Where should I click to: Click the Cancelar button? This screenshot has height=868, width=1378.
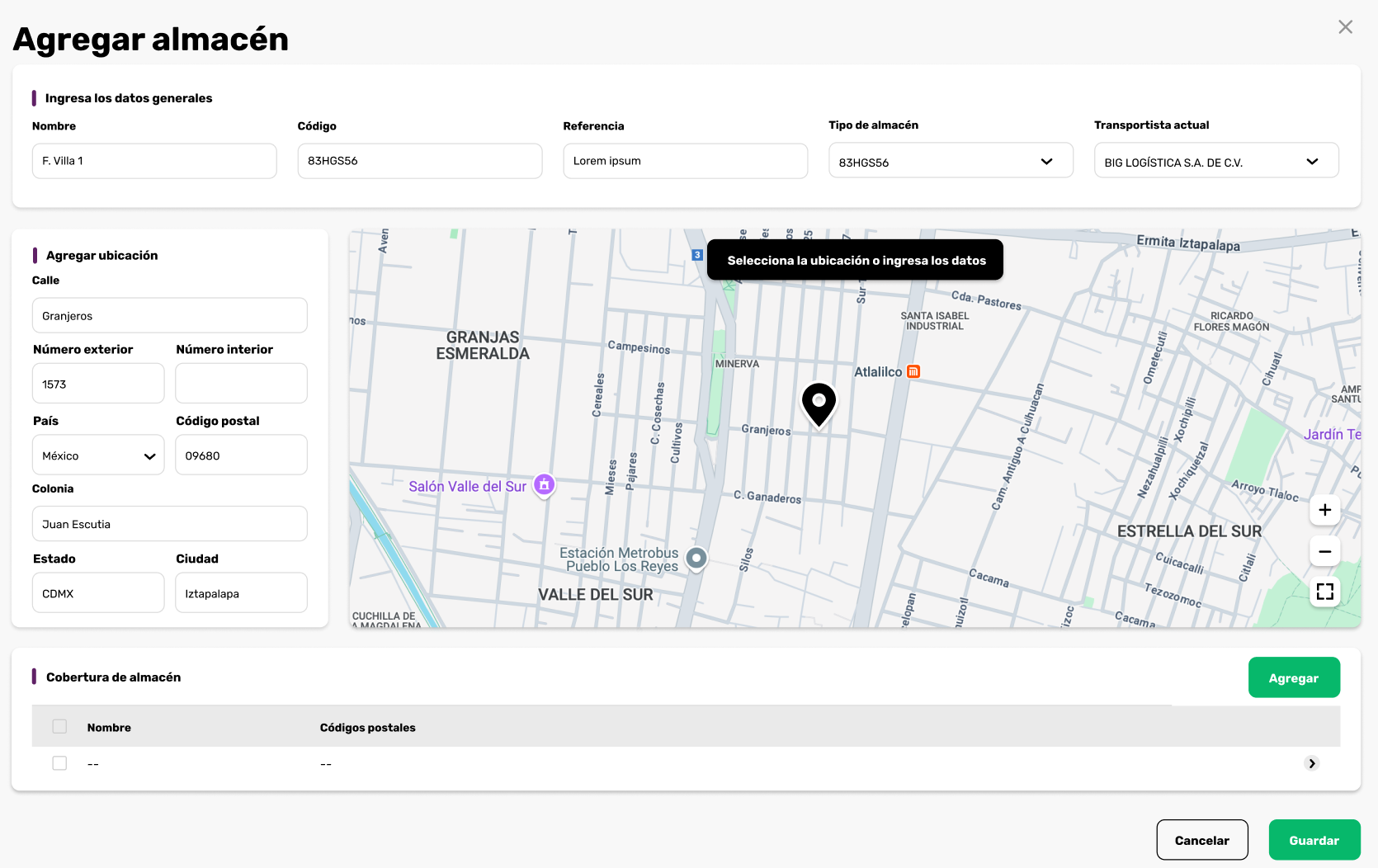pos(1202,840)
